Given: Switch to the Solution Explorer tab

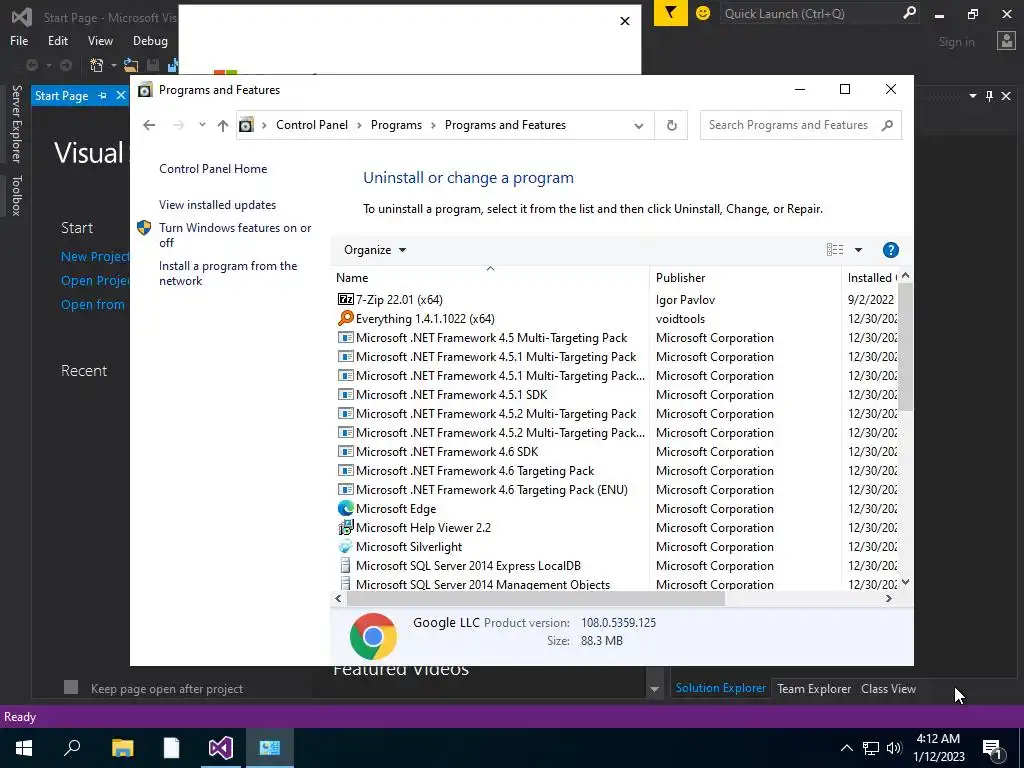Looking at the screenshot, I should point(720,688).
